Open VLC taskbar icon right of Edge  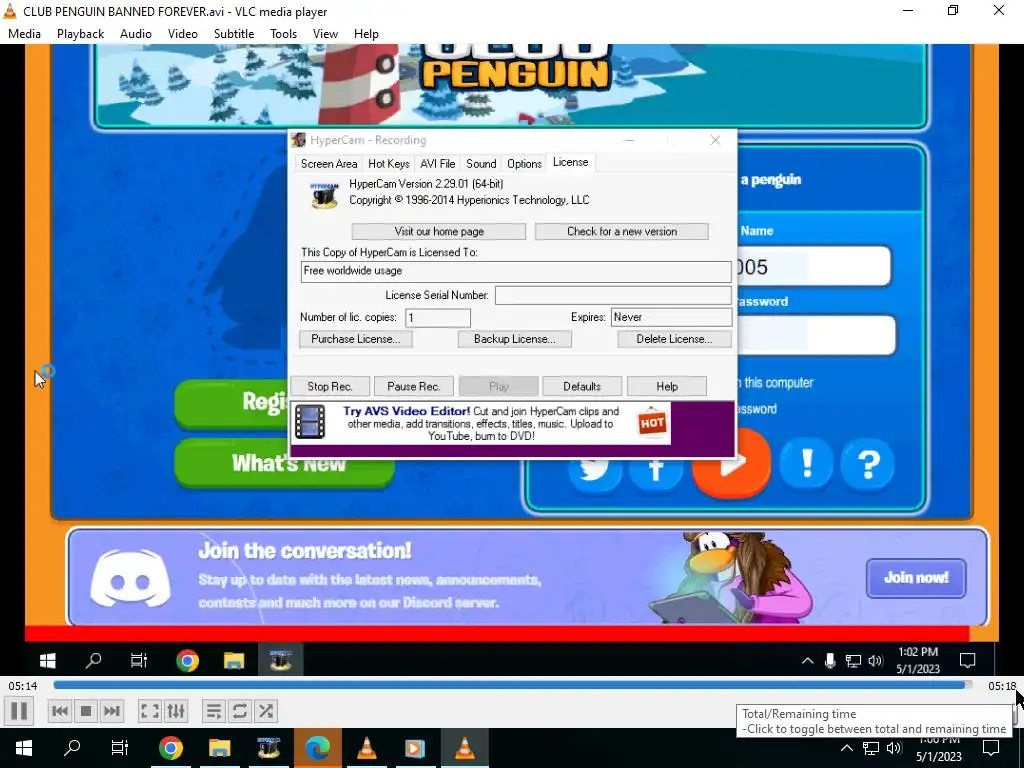click(x=366, y=748)
